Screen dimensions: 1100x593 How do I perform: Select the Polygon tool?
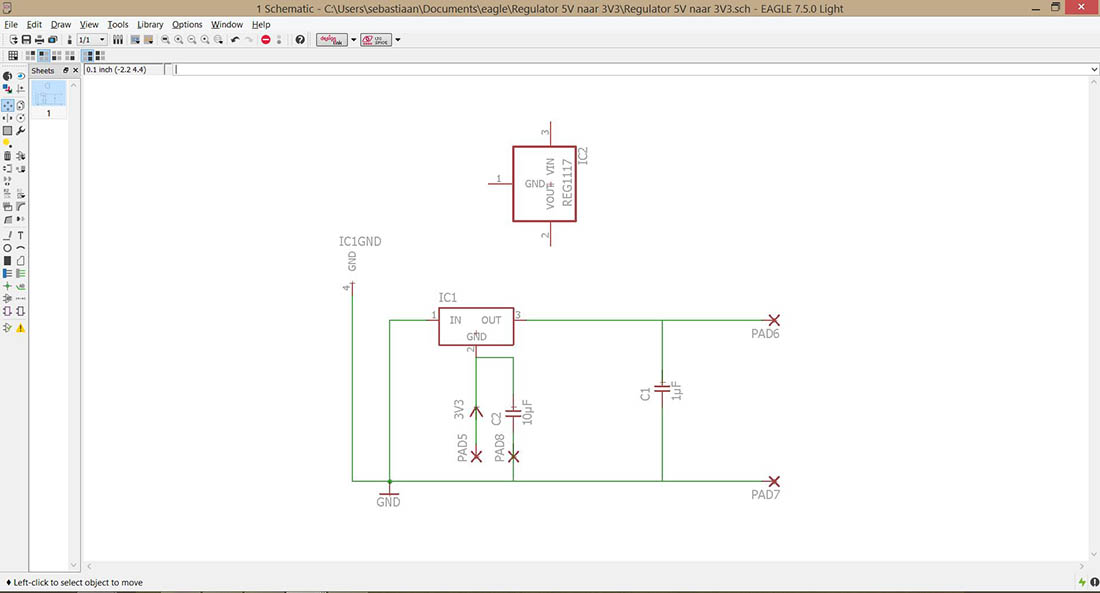(20, 260)
